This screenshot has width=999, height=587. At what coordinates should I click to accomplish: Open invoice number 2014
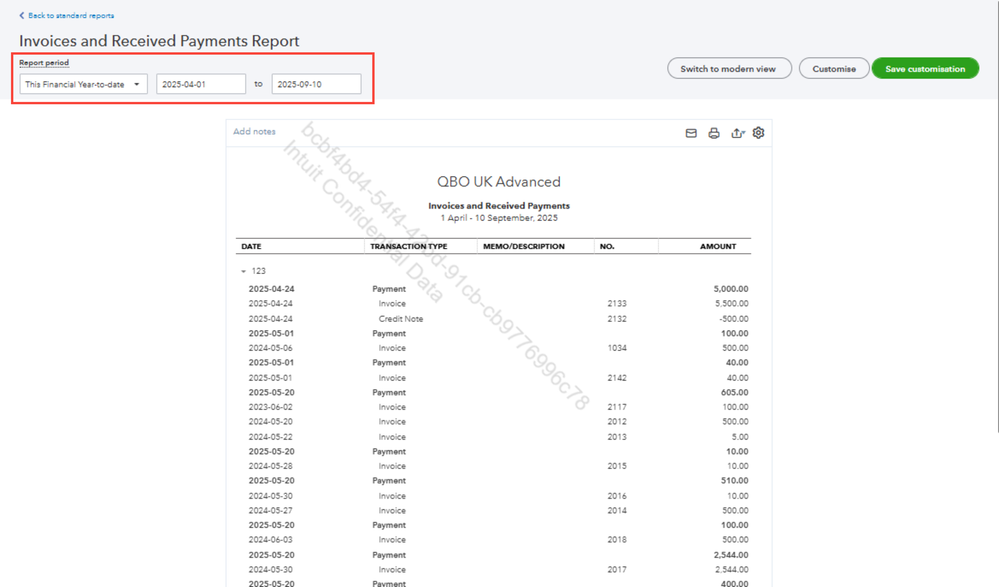[x=617, y=511]
